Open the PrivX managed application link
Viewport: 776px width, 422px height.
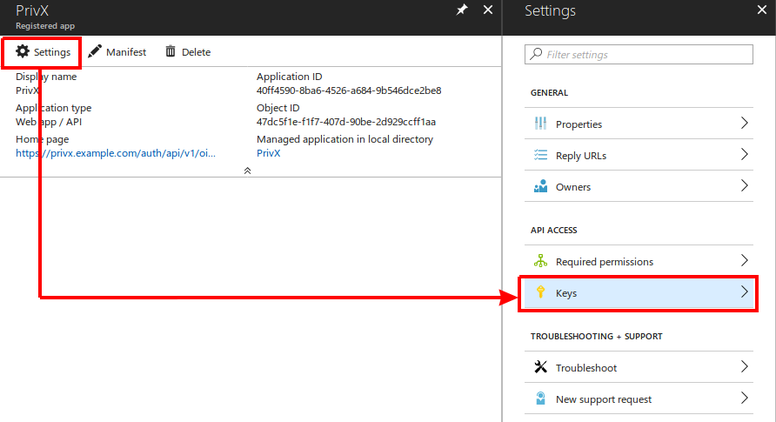coord(268,153)
